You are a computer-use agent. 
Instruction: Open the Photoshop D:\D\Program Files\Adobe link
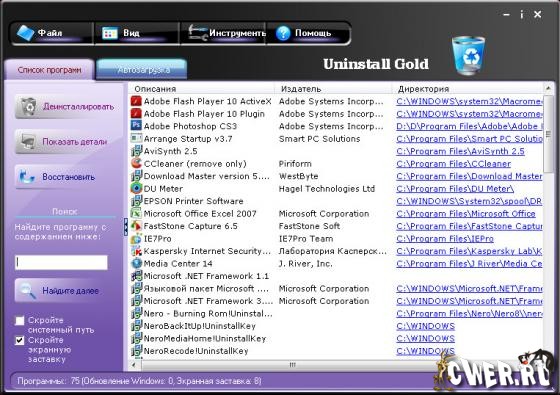[x=469, y=126]
